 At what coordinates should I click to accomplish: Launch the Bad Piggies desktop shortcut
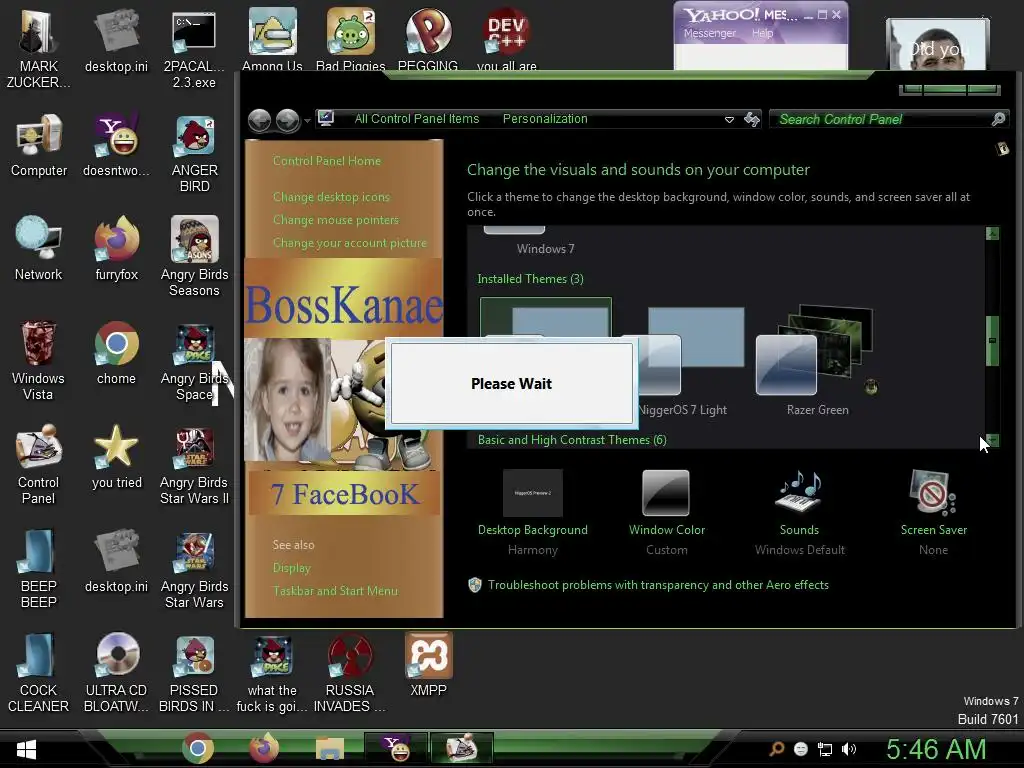(x=351, y=39)
